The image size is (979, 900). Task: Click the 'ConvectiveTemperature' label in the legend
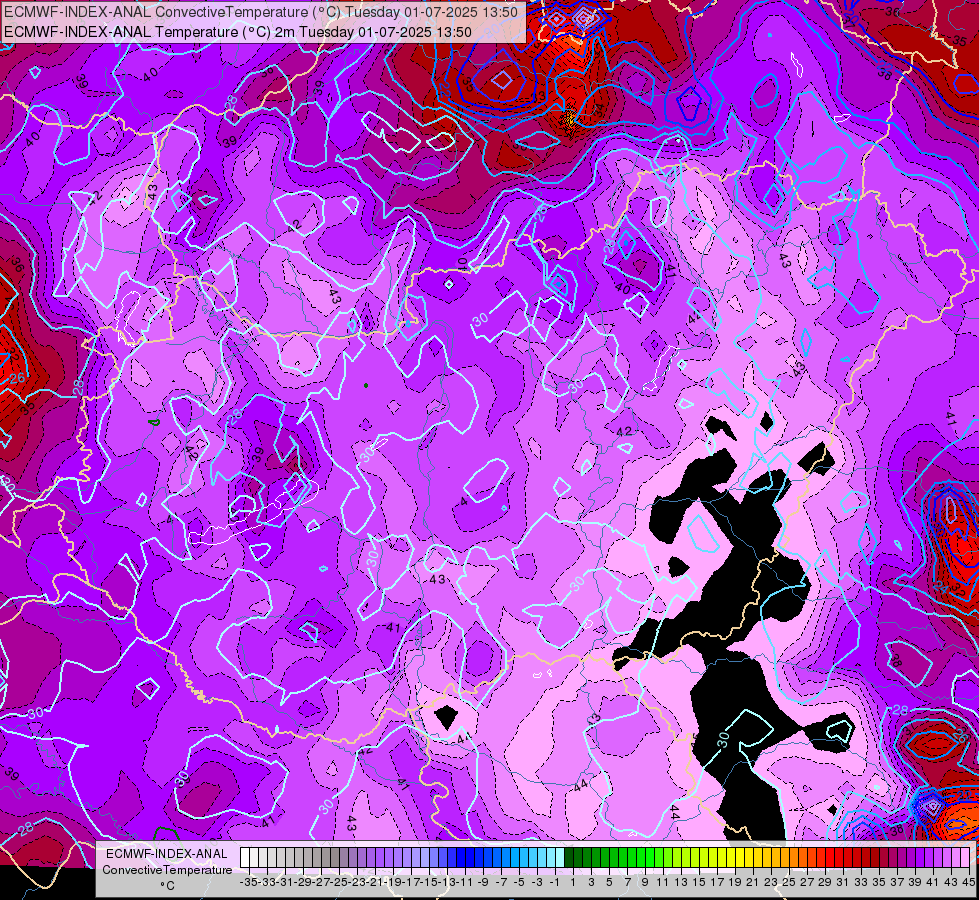coord(167,870)
